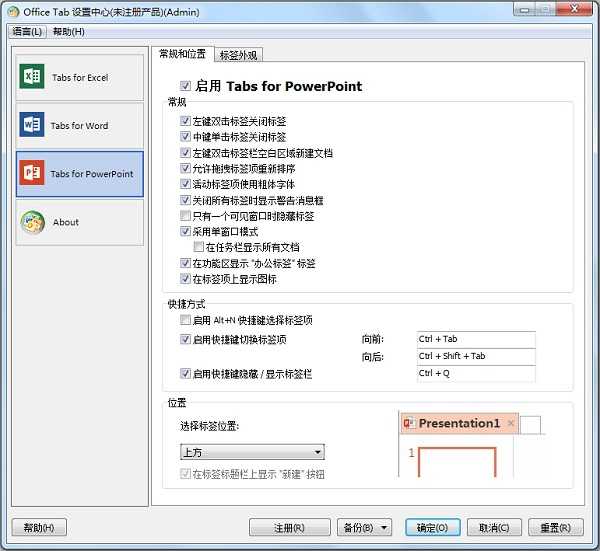600x551 pixels.
Task: Click the 注册(R) button
Action: coord(290,528)
